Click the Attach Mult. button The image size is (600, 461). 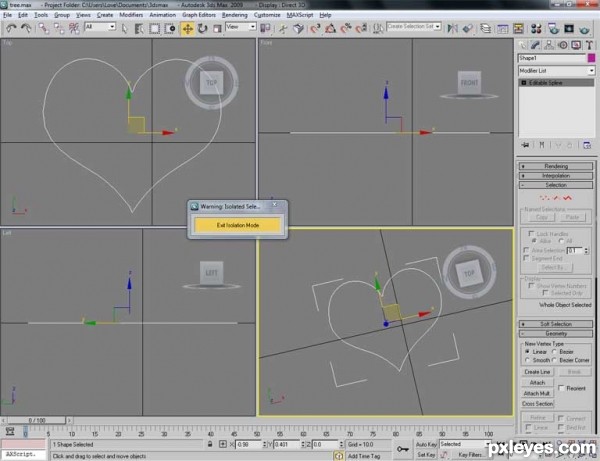537,393
